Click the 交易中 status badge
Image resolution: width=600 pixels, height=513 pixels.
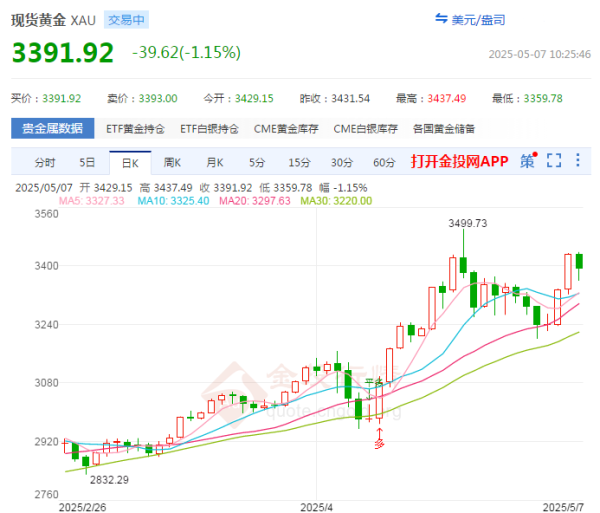(x=126, y=20)
